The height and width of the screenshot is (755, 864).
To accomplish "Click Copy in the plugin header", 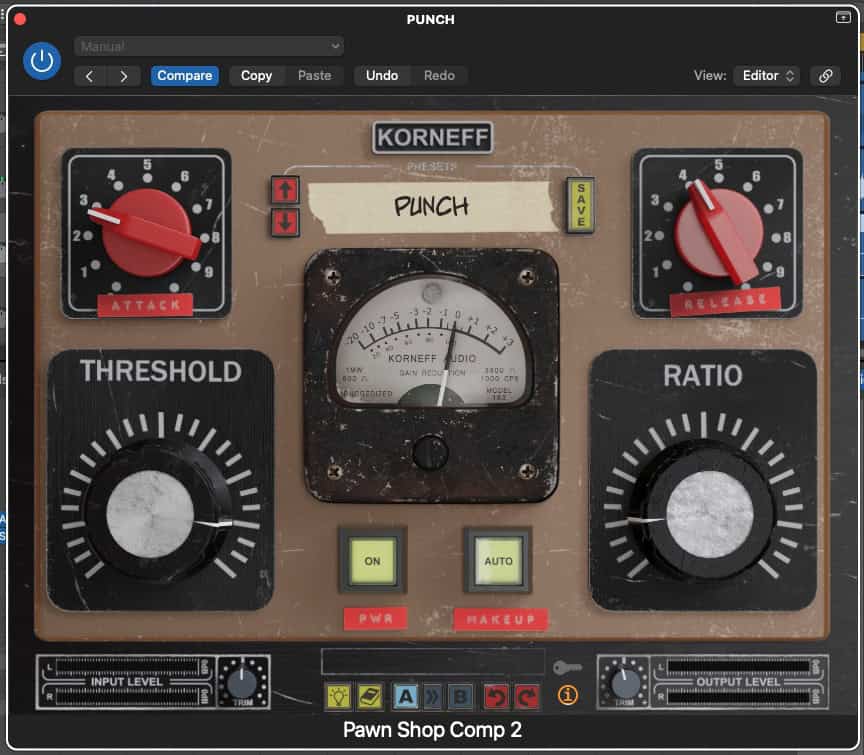I will tap(256, 76).
